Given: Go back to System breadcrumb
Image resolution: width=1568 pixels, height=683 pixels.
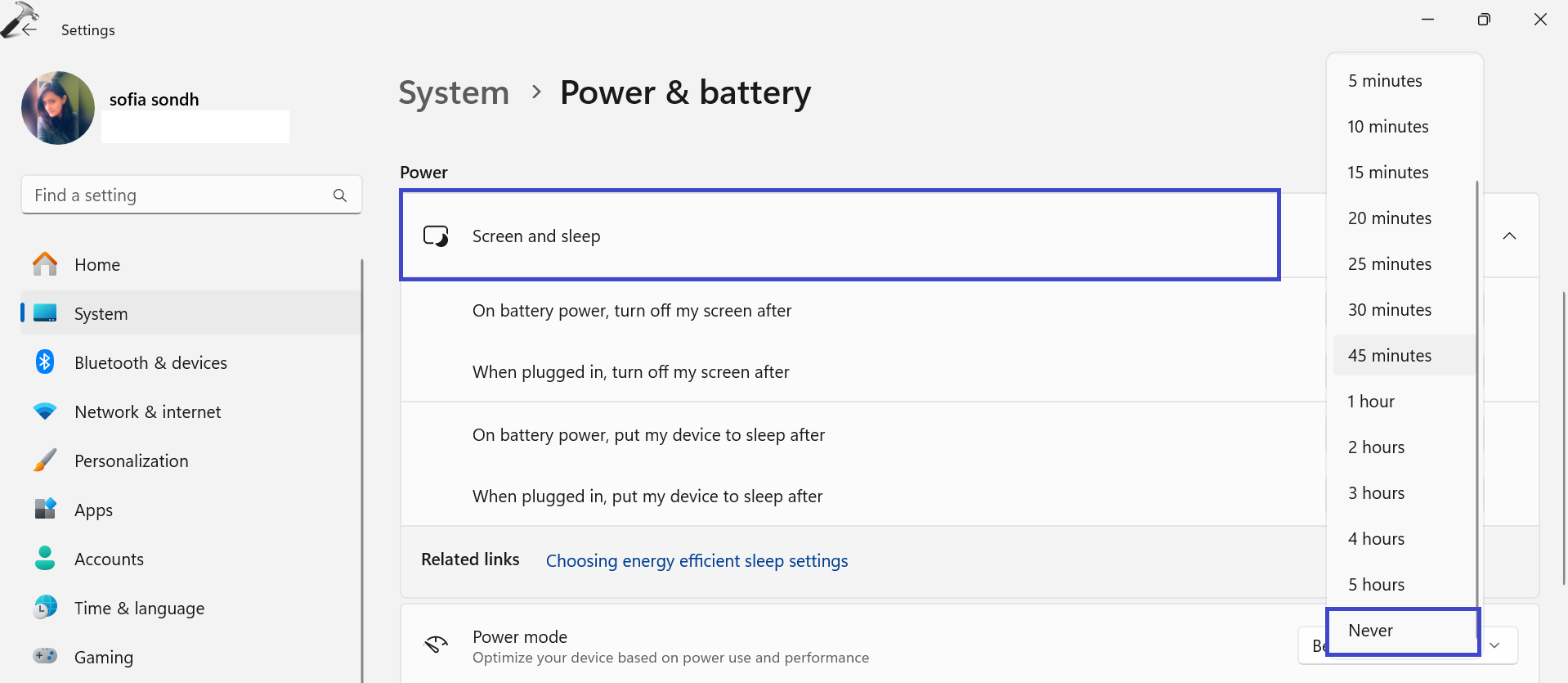Looking at the screenshot, I should tap(454, 92).
